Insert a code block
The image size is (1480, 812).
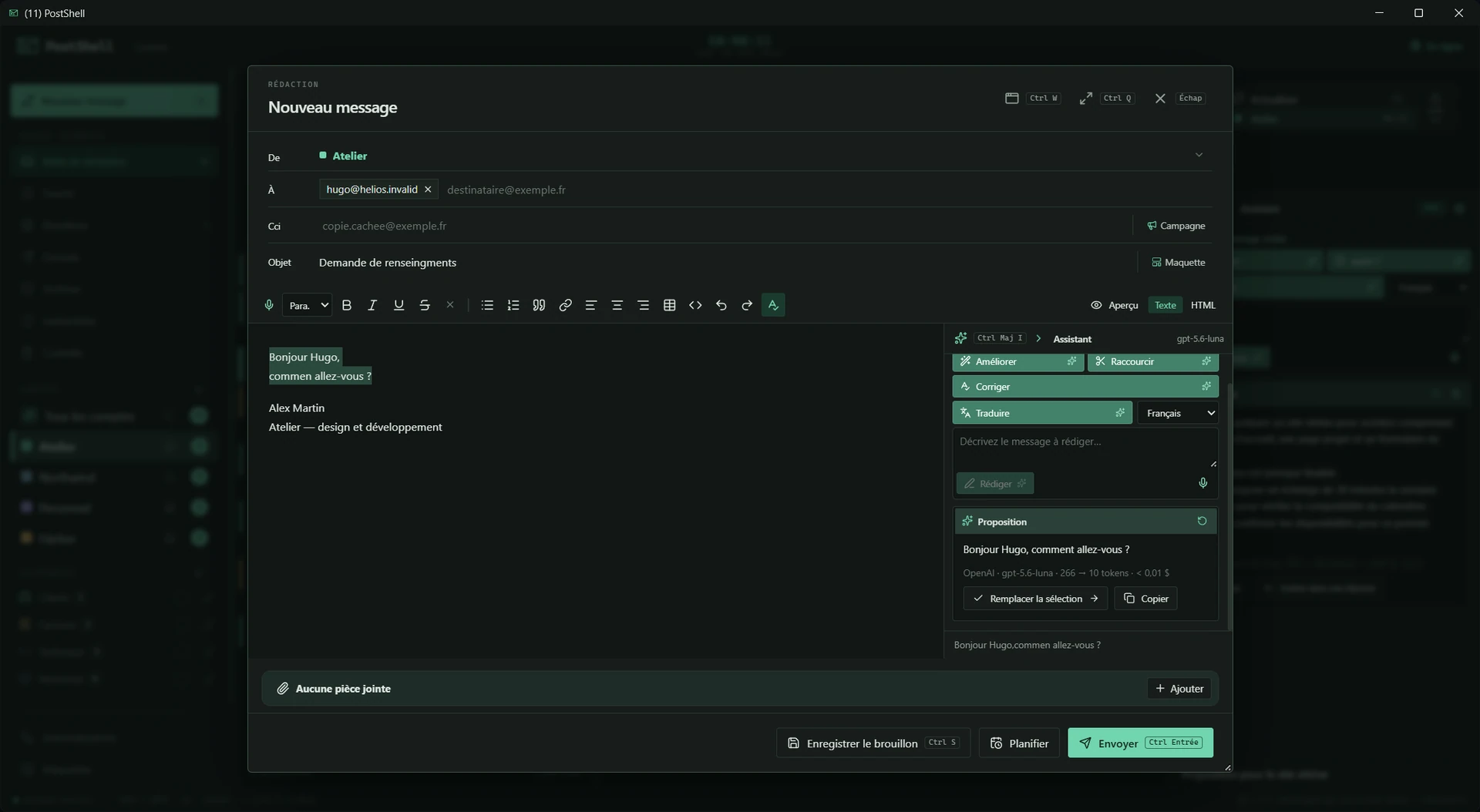tap(695, 305)
